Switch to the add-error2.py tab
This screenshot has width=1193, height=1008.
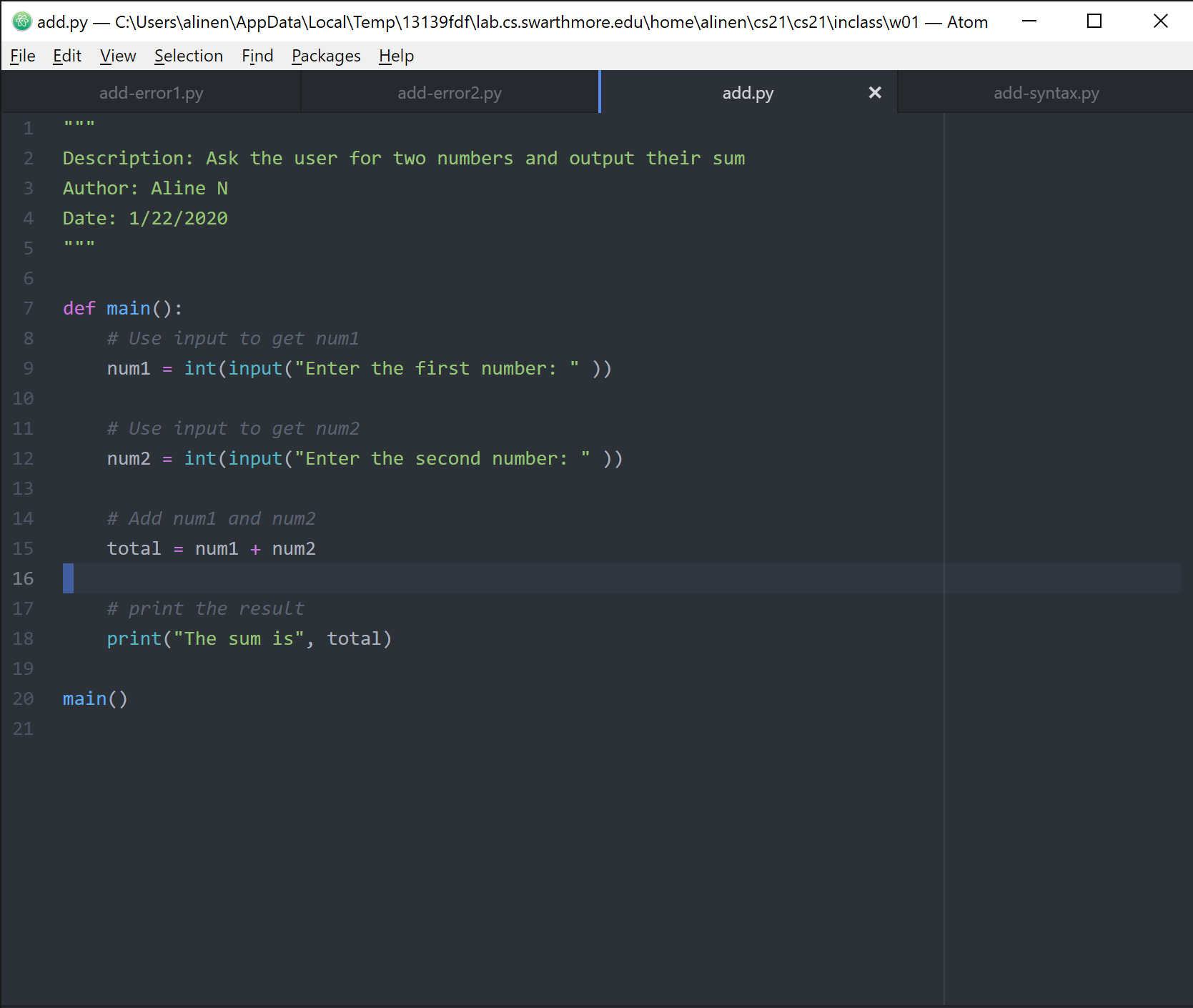point(450,93)
